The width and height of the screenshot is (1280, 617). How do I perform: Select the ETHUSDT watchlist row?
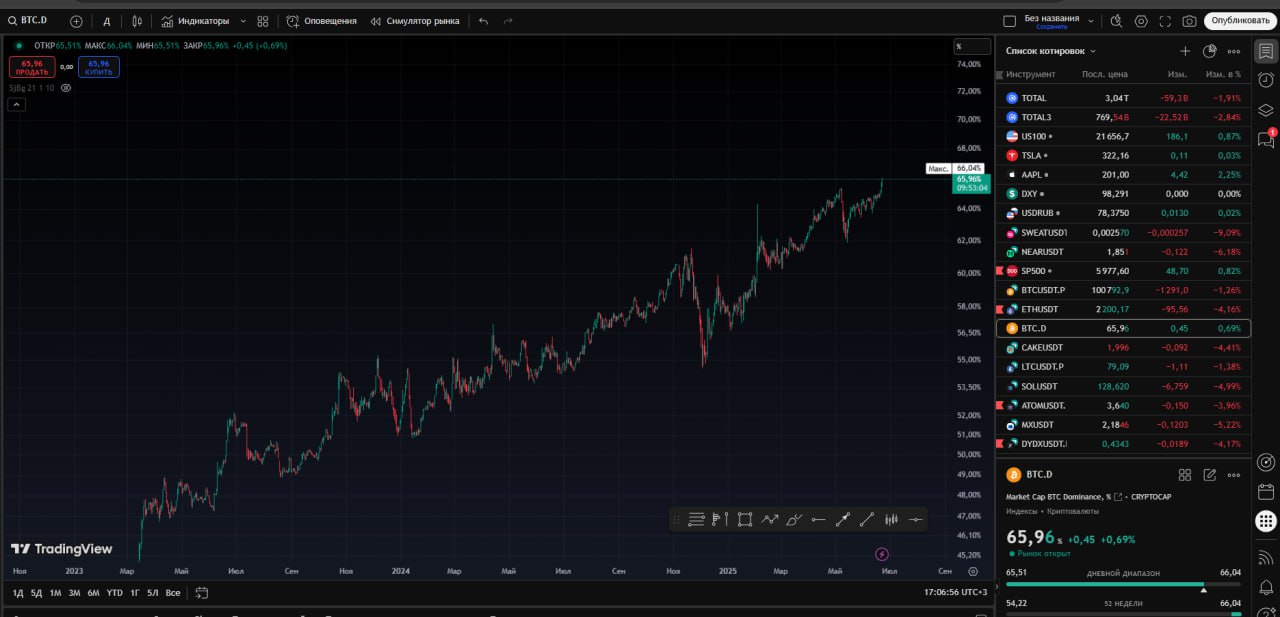click(1124, 309)
